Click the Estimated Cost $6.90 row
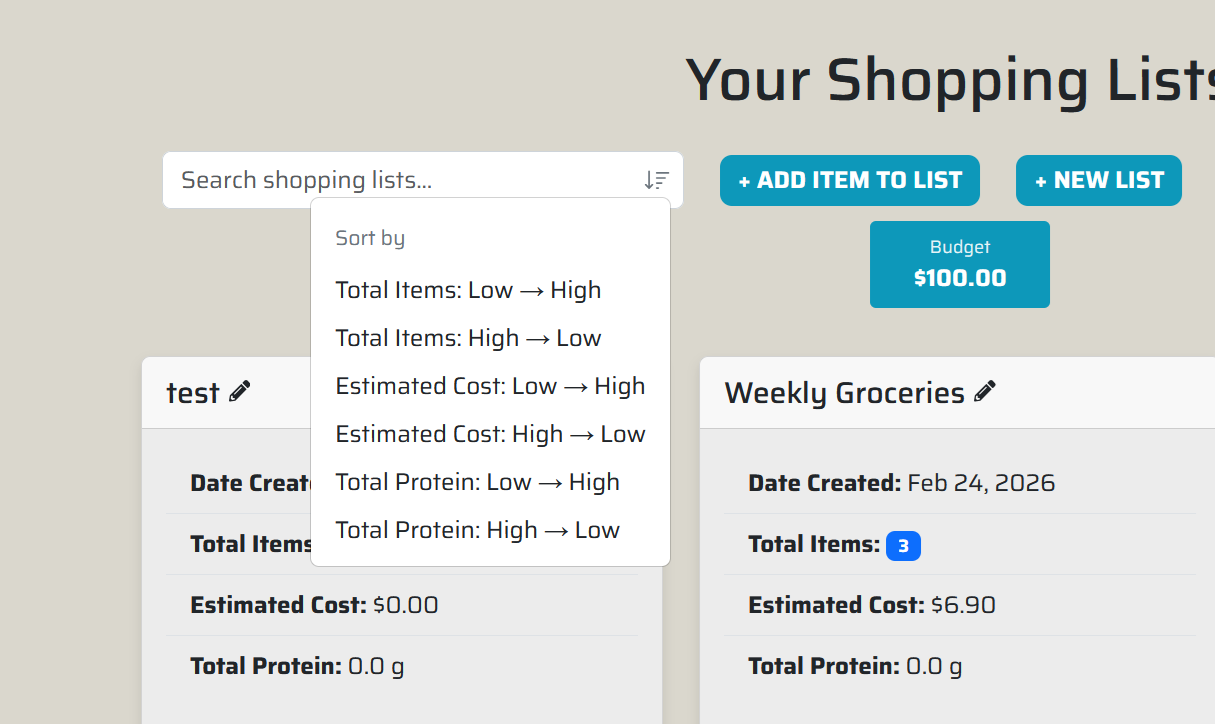Viewport: 1215px width, 724px height. (871, 604)
